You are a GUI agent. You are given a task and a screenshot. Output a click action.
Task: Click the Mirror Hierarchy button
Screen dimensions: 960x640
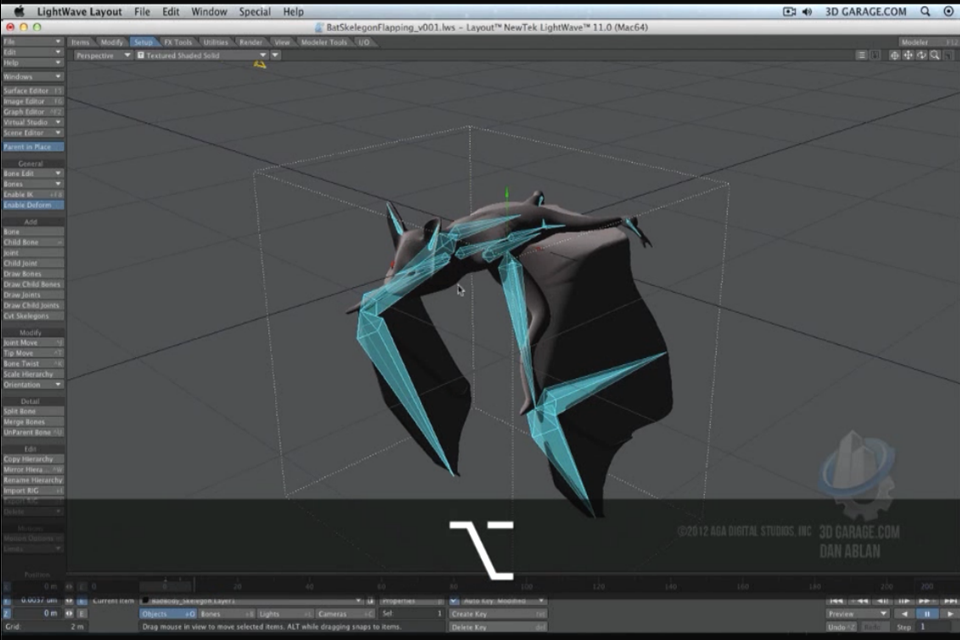click(32, 470)
